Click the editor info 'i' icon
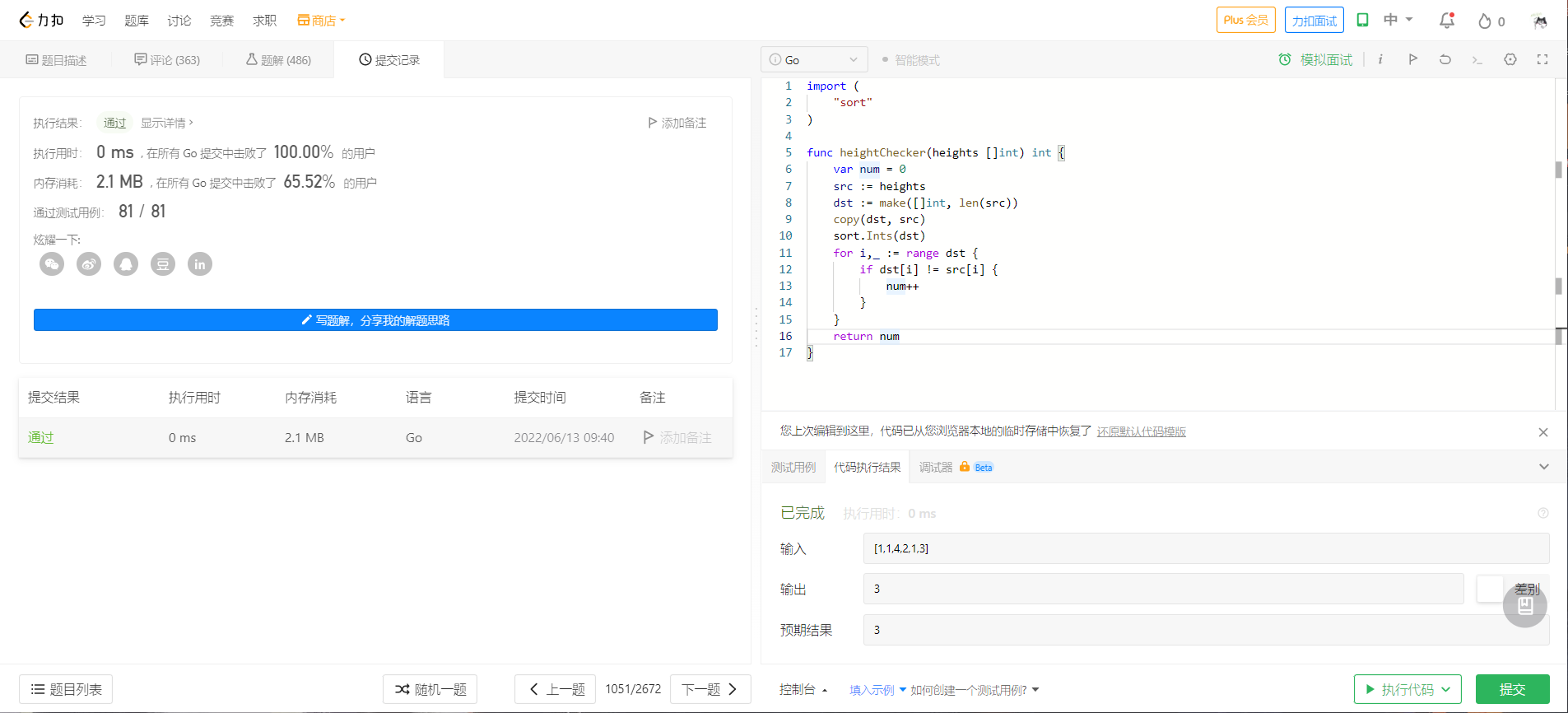1568x713 pixels. tap(1380, 59)
